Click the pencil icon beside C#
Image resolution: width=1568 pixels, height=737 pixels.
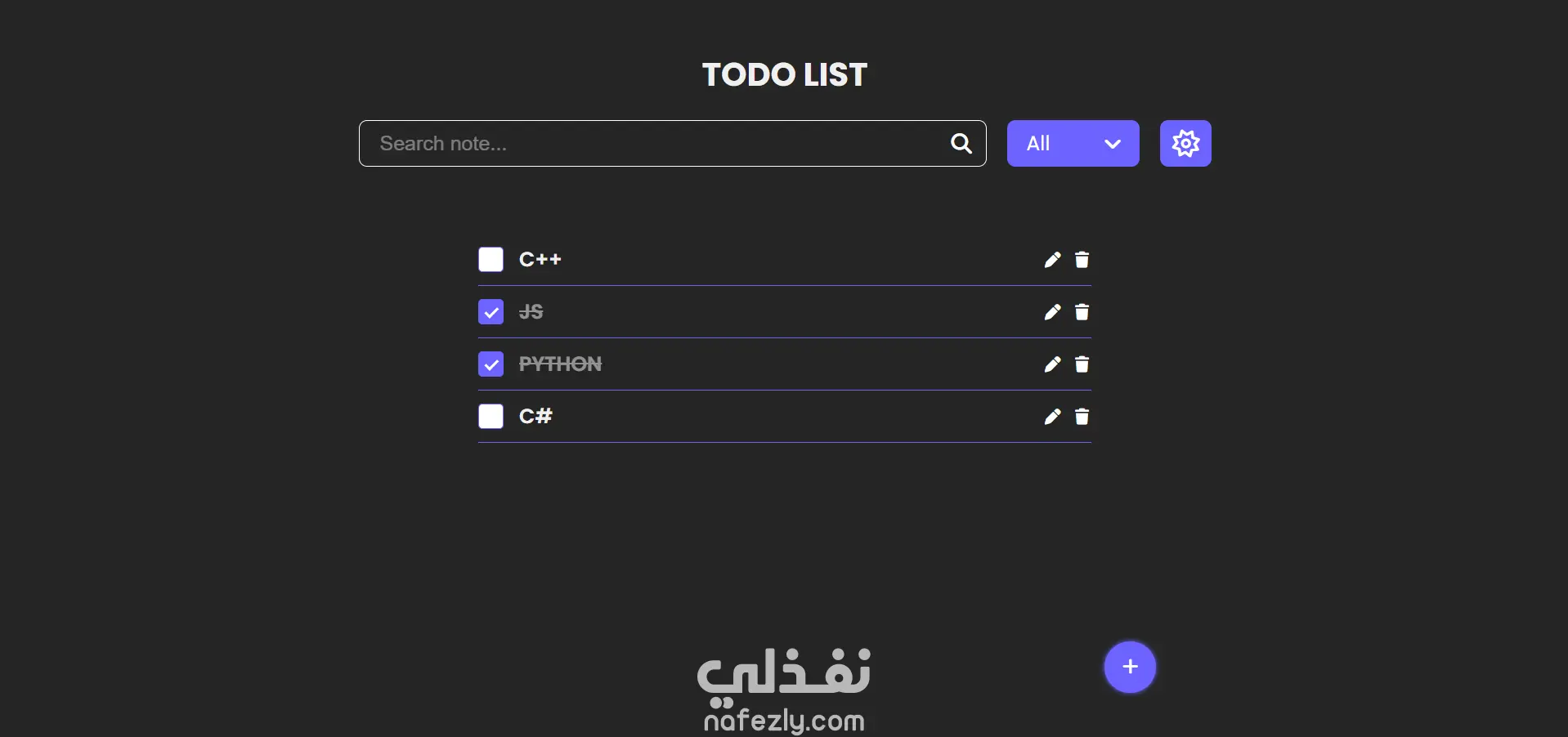(1052, 417)
